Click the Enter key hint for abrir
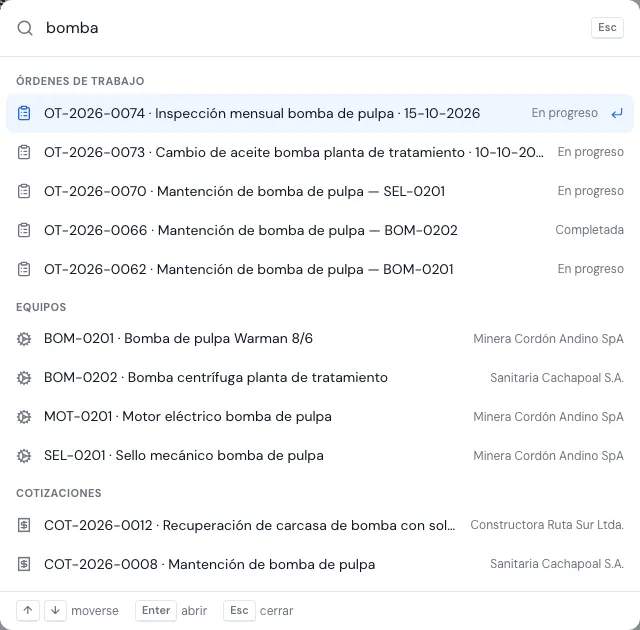Image resolution: width=640 pixels, height=630 pixels. [156, 610]
